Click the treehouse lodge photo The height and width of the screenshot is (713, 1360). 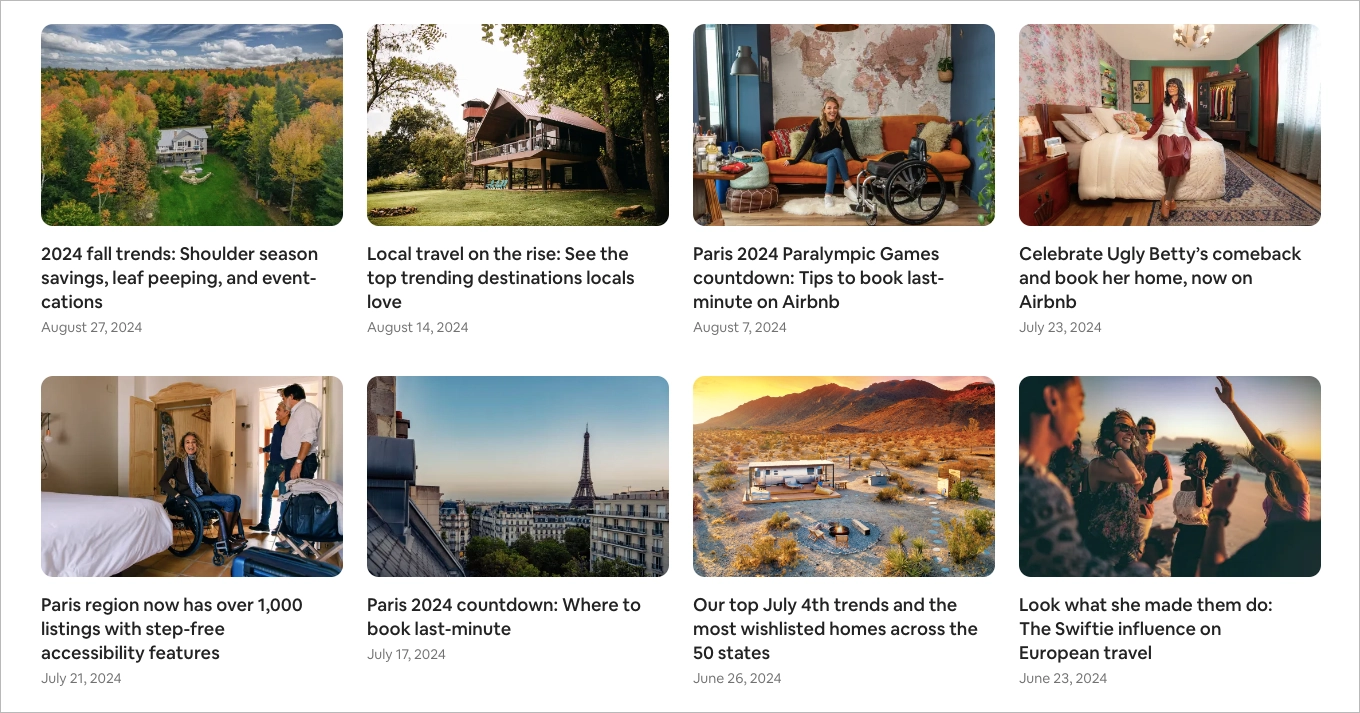coord(517,124)
